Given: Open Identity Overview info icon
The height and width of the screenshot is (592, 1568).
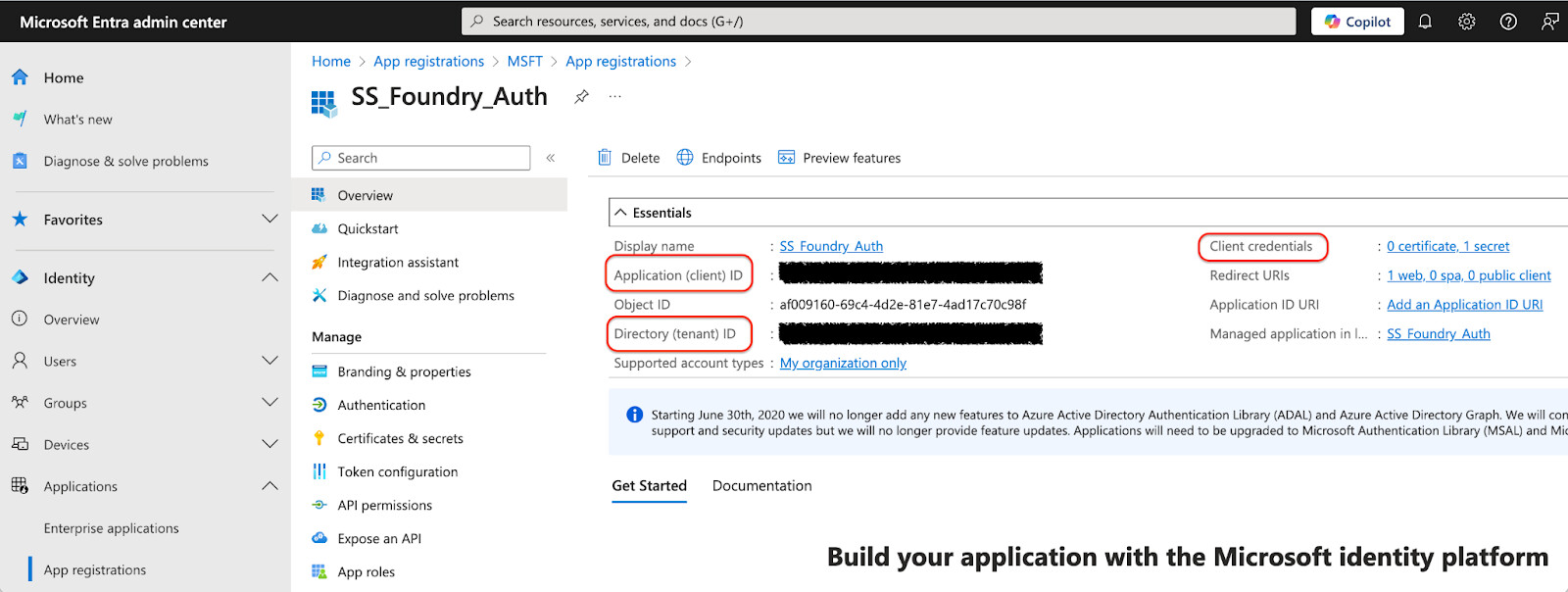Looking at the screenshot, I should [x=20, y=319].
